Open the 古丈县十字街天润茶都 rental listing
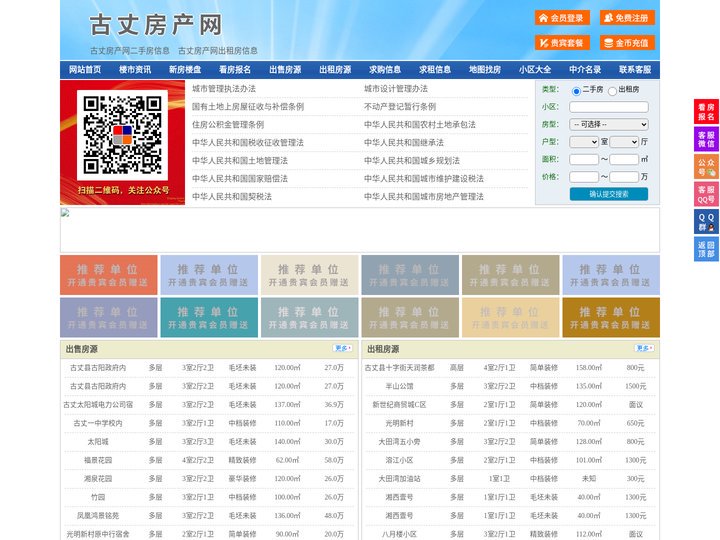This screenshot has width=720, height=540. (x=399, y=368)
